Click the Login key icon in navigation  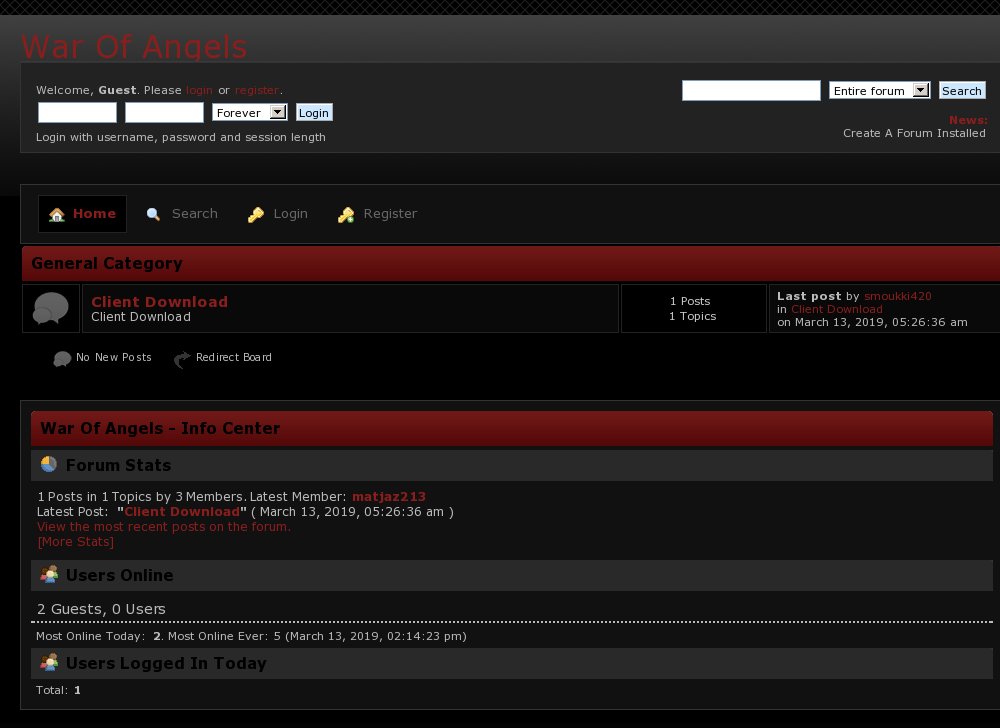pos(256,215)
